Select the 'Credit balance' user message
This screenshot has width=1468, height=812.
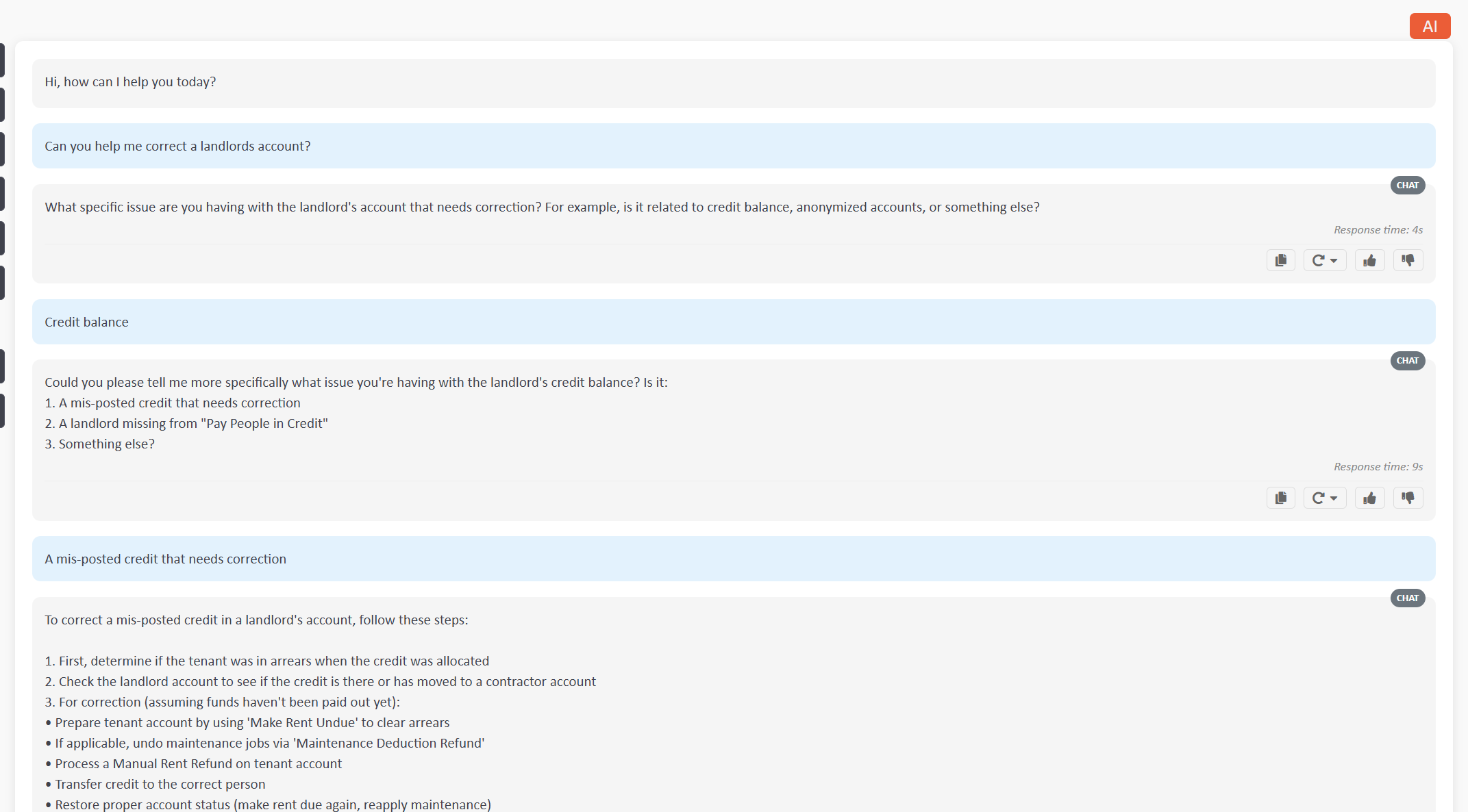pos(733,322)
